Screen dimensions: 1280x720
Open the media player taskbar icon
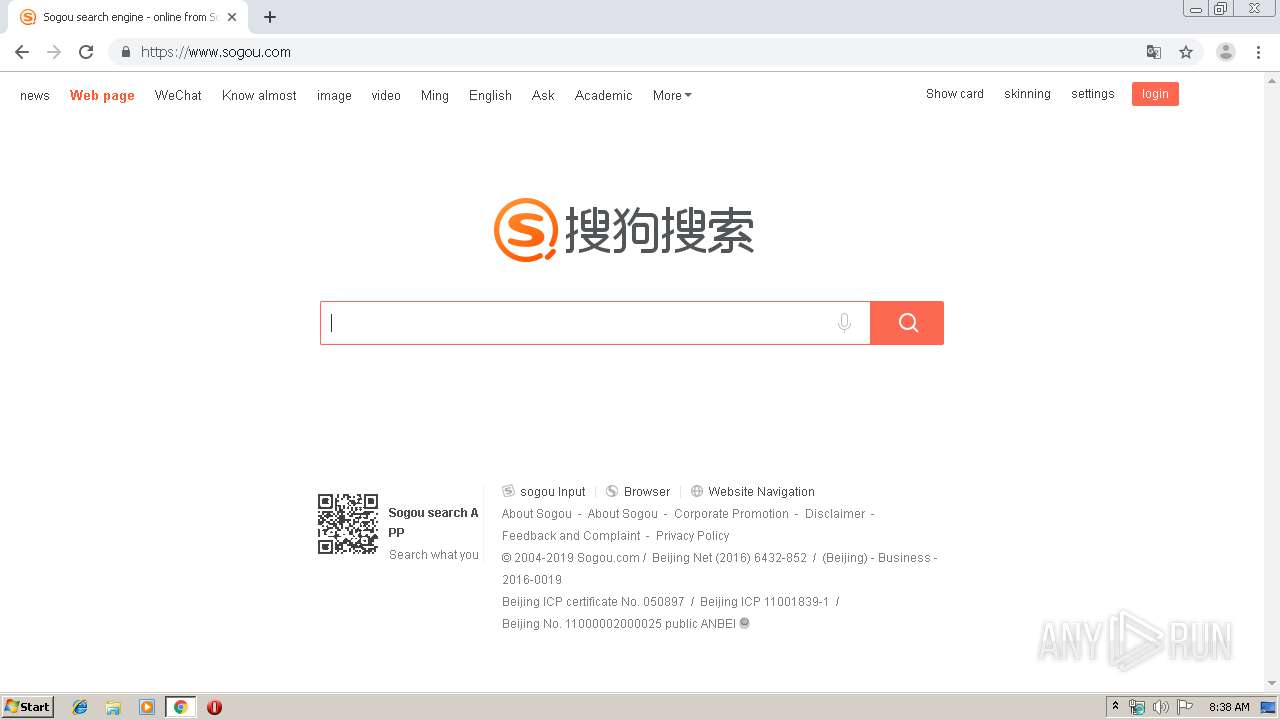click(147, 707)
